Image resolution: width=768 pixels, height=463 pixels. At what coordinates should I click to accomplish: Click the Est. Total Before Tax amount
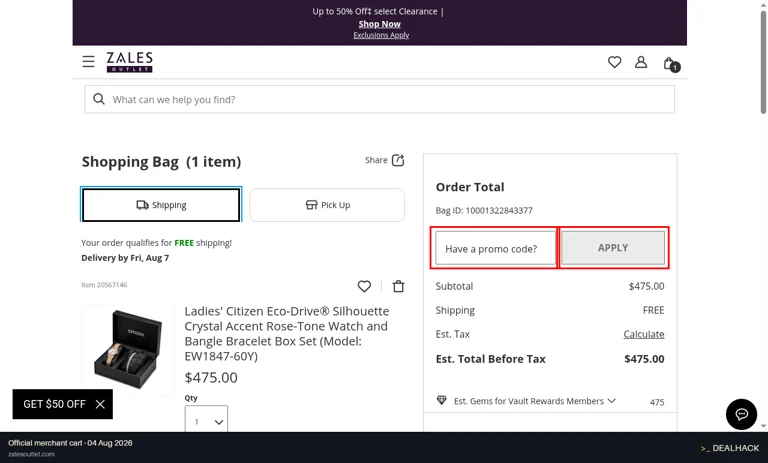pyautogui.click(x=644, y=359)
